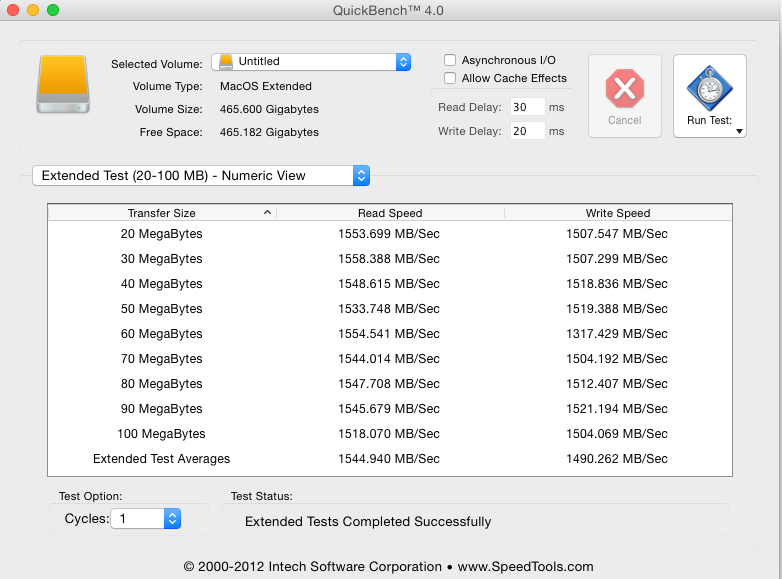The image size is (782, 579).
Task: Click the Volume Size value 465.600 Gigabytes
Action: (x=269, y=110)
